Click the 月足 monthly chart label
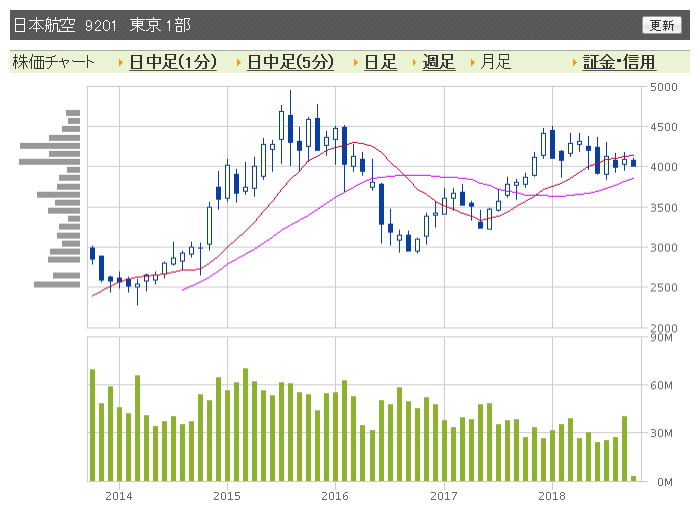Screen dimensions: 700x526 pyautogui.click(x=495, y=62)
